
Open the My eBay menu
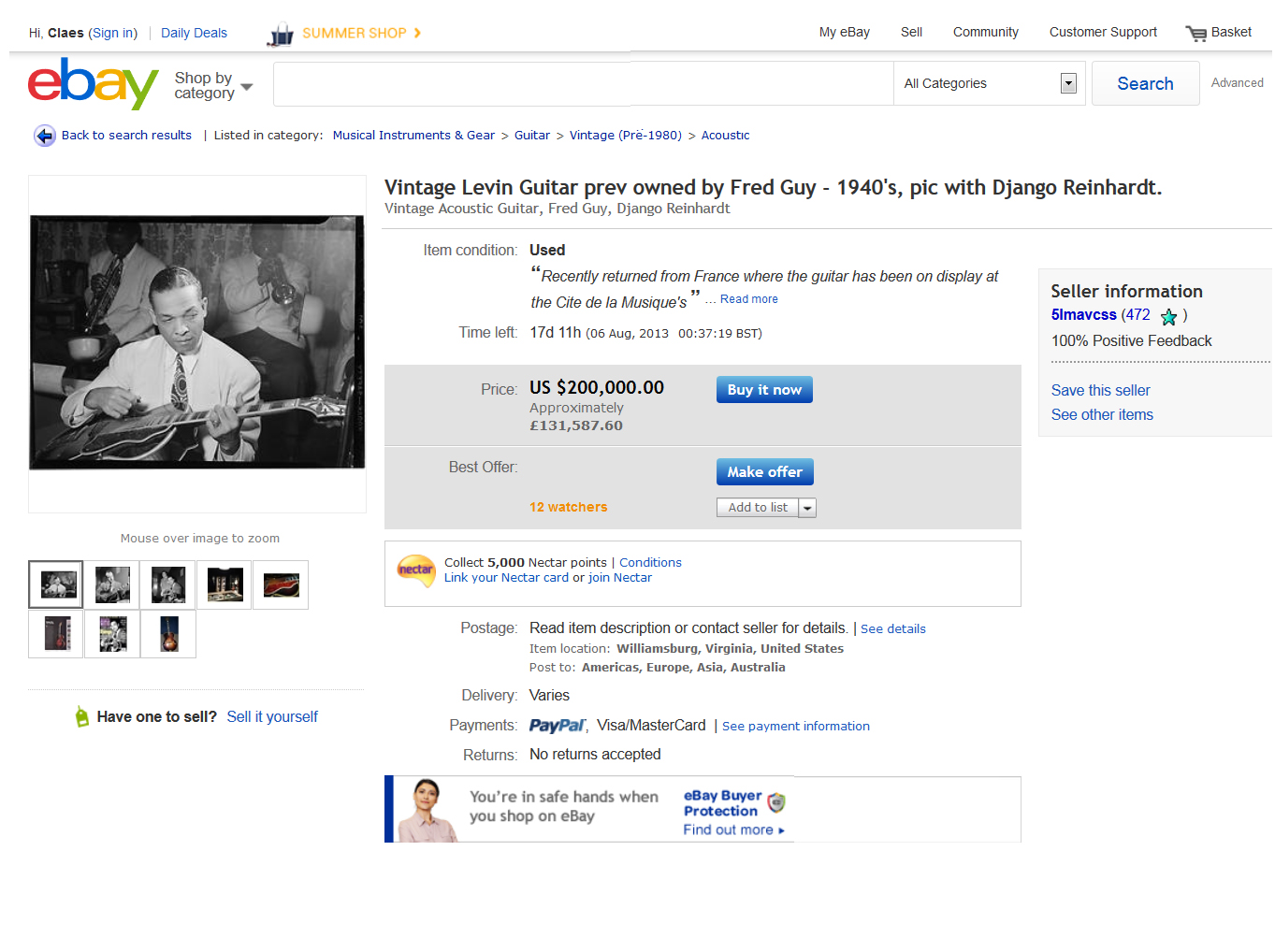pyautogui.click(x=844, y=32)
